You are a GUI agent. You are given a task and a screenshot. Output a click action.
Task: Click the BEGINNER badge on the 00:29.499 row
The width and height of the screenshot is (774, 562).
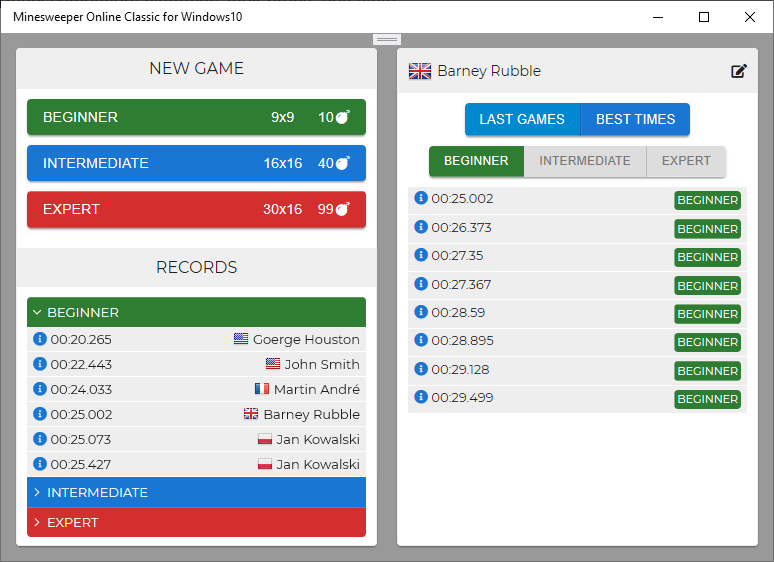point(707,399)
